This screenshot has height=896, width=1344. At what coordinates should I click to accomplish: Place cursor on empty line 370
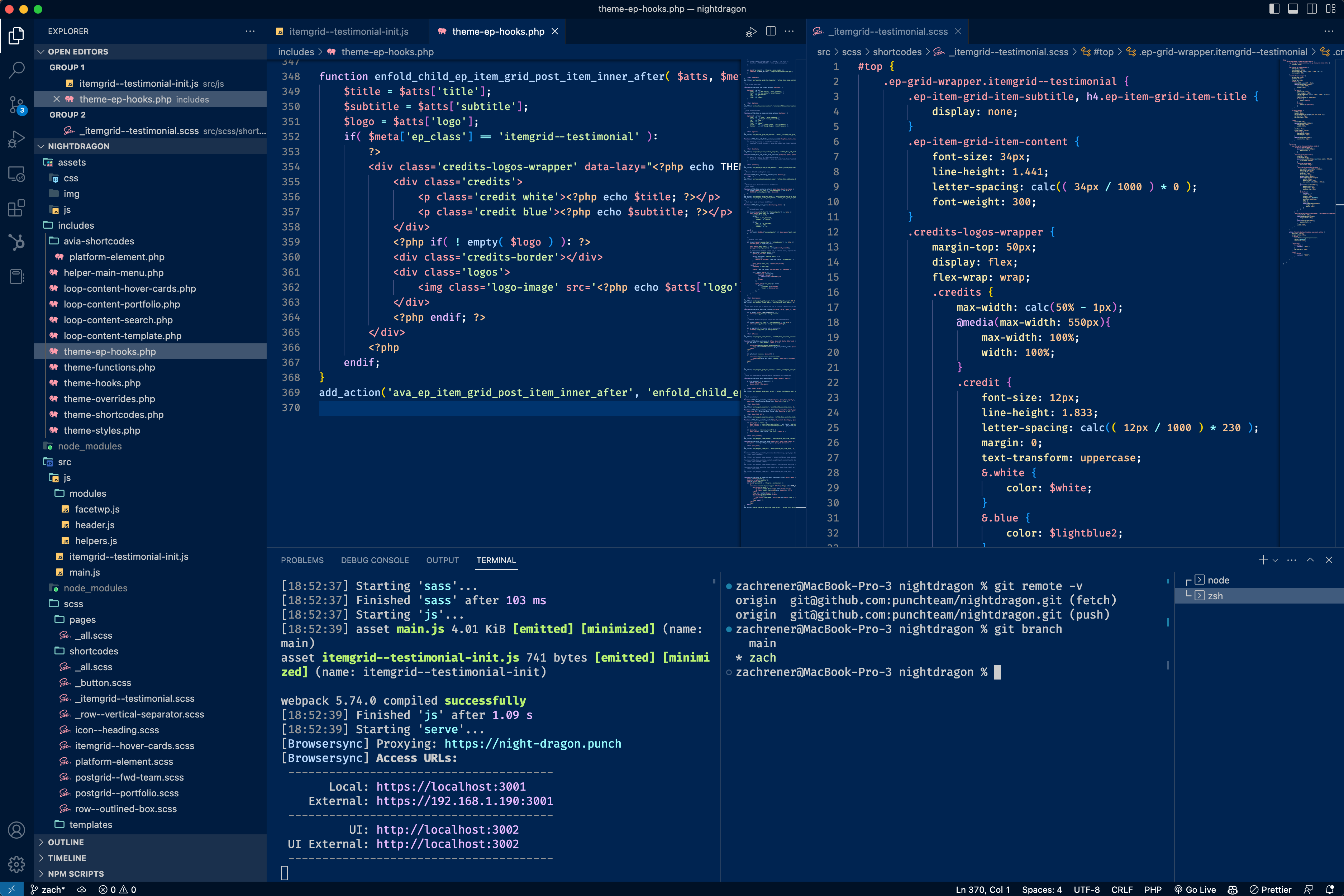[x=529, y=408]
